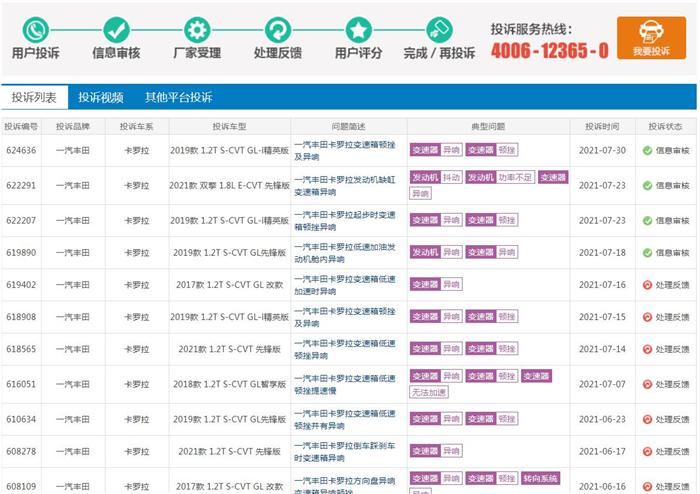Click the 用户投诉 phone step icon
Screen dimensions: 700x494
pyautogui.click(x=36, y=30)
